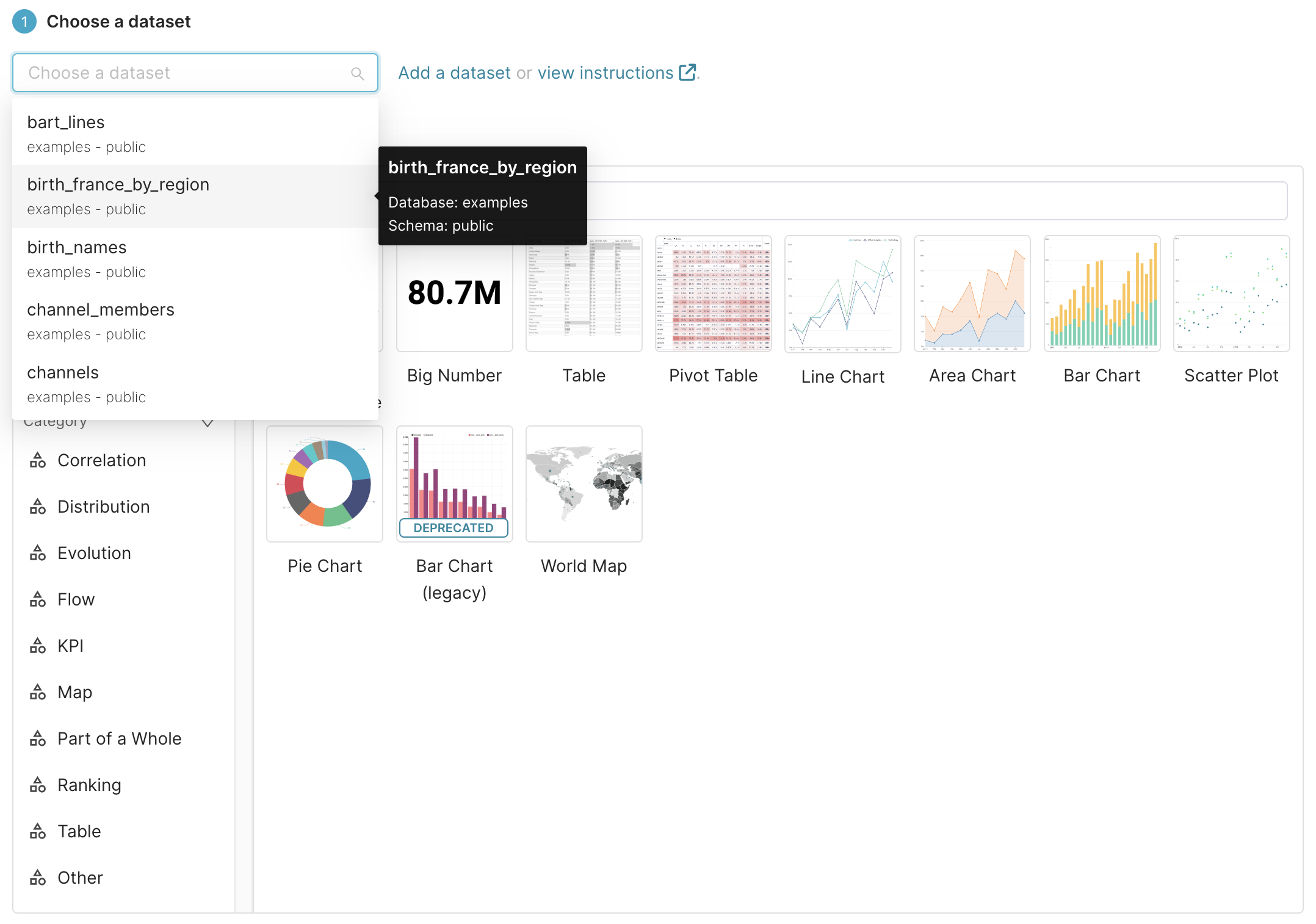1316x924 pixels.
Task: Filter charts by the Correlation category
Action: pyautogui.click(x=102, y=460)
